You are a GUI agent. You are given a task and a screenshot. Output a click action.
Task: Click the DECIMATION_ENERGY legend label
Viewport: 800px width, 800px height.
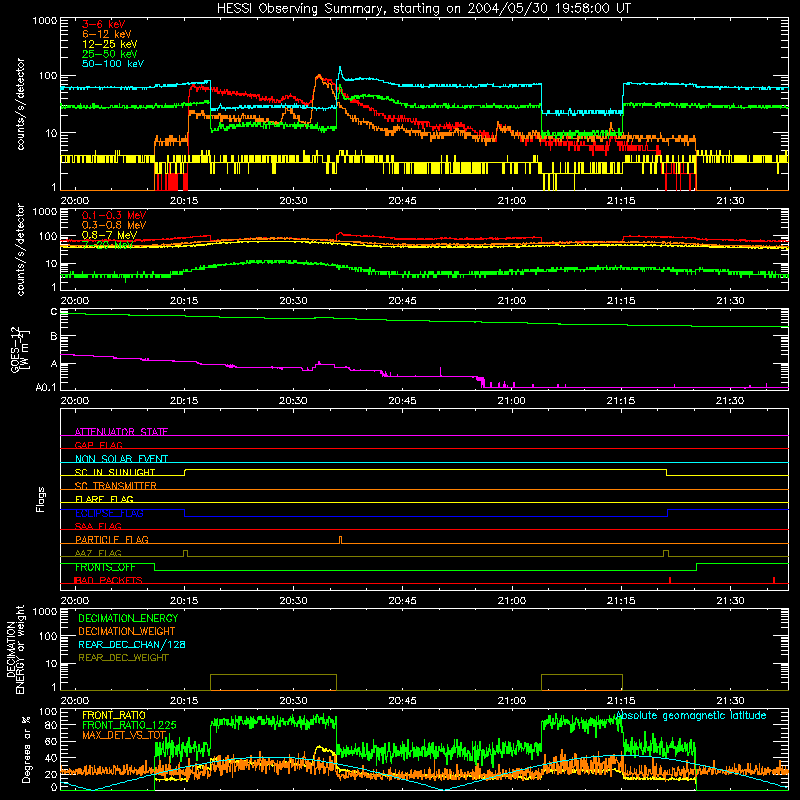click(x=128, y=618)
